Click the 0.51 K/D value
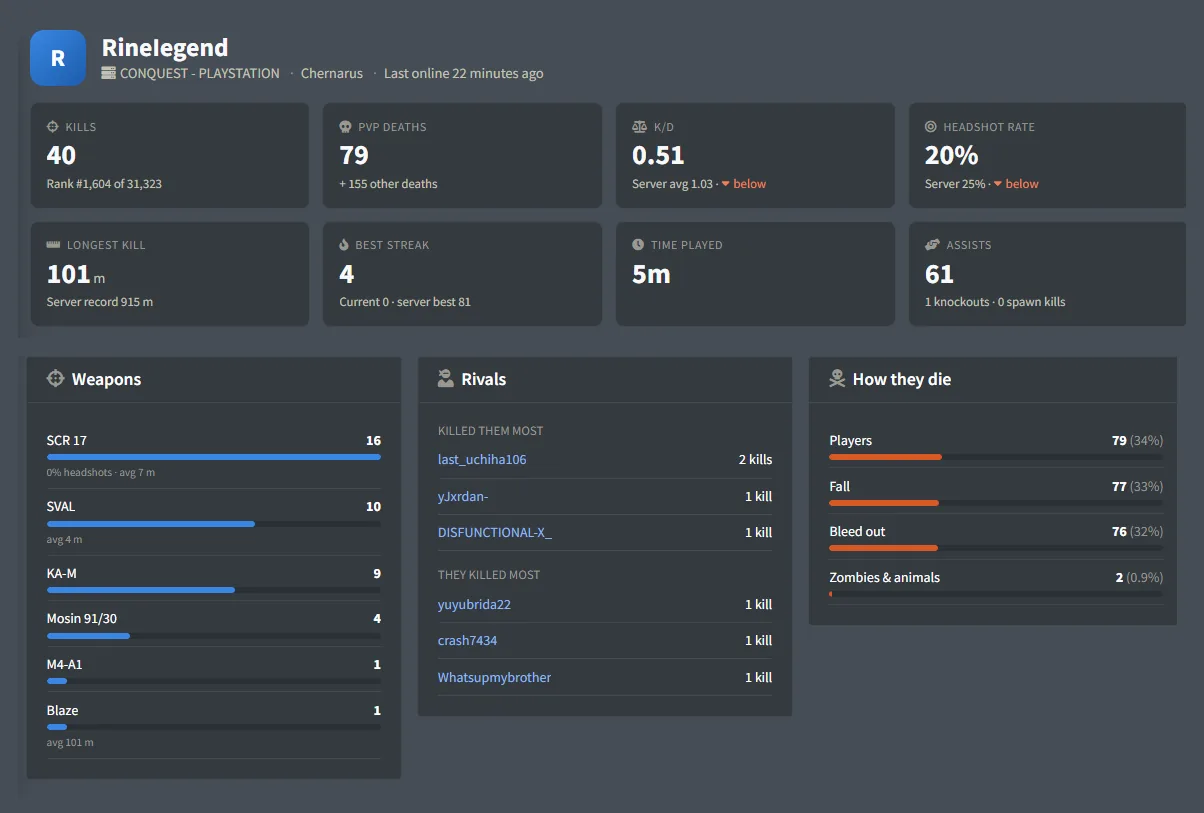Image resolution: width=1204 pixels, height=813 pixels. (658, 155)
